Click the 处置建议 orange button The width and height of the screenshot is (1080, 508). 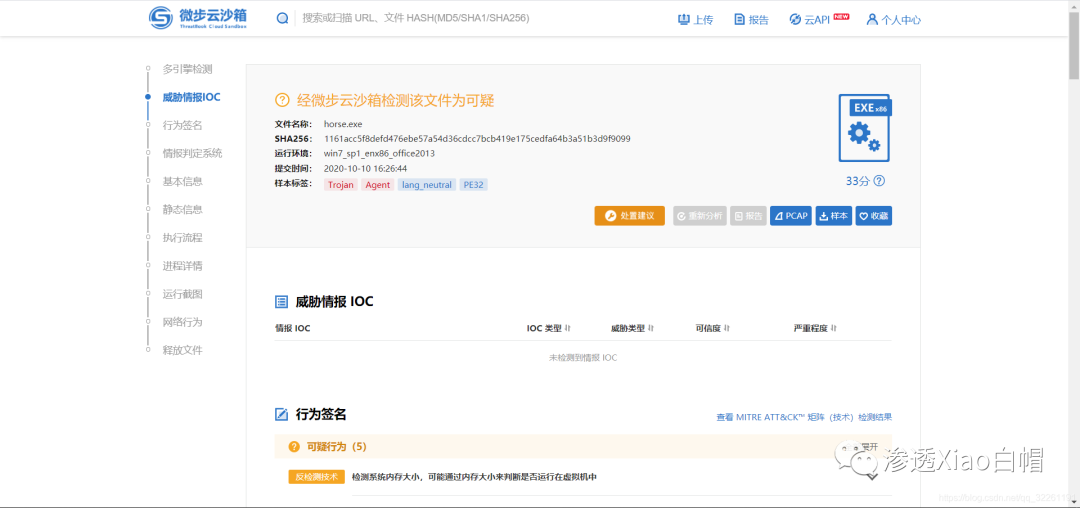point(630,215)
